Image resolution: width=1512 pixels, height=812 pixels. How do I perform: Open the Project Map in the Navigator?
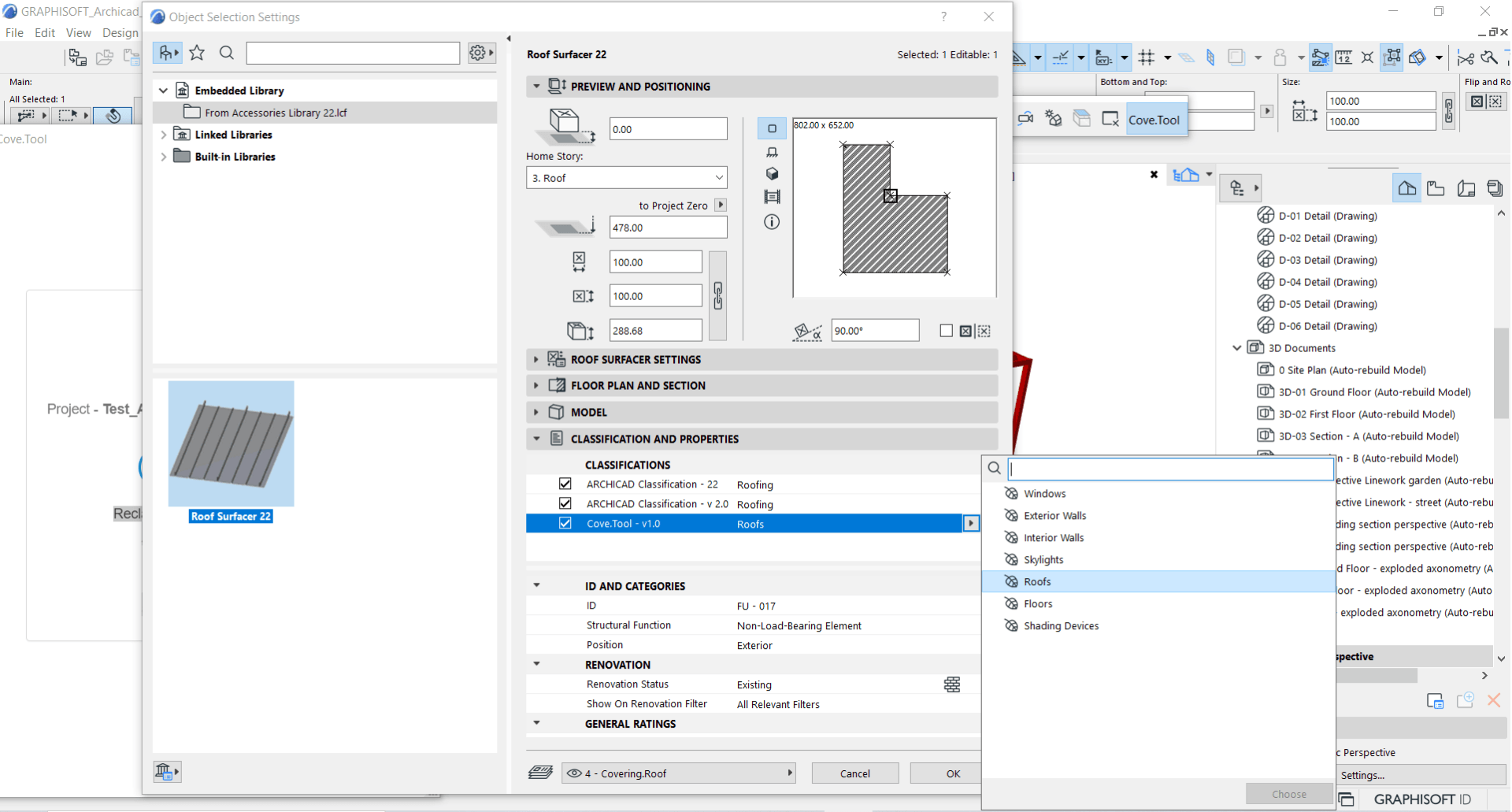[1406, 188]
